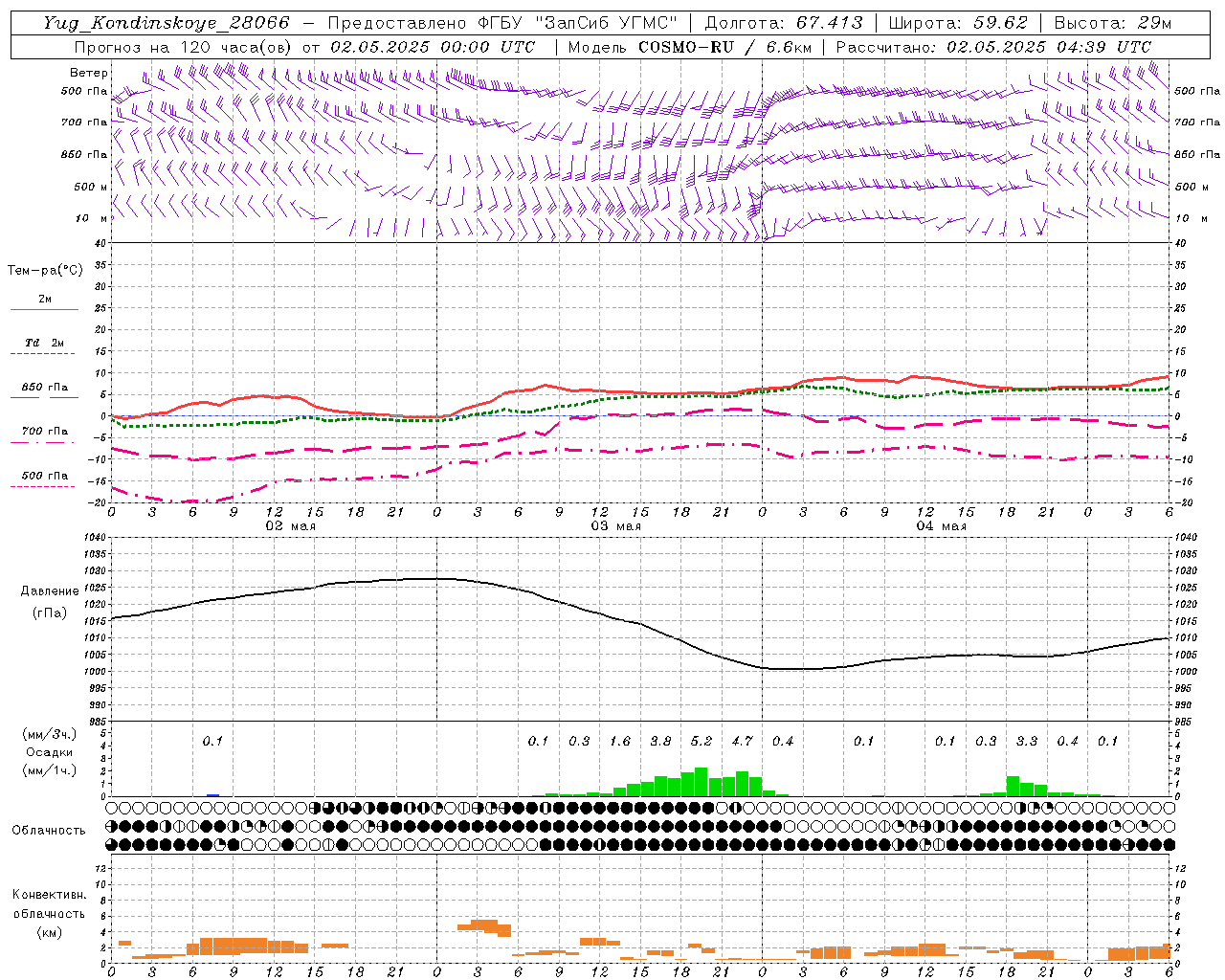Click the 850 гПа temperature legend entry
The width and height of the screenshot is (1225, 980).
click(x=44, y=388)
